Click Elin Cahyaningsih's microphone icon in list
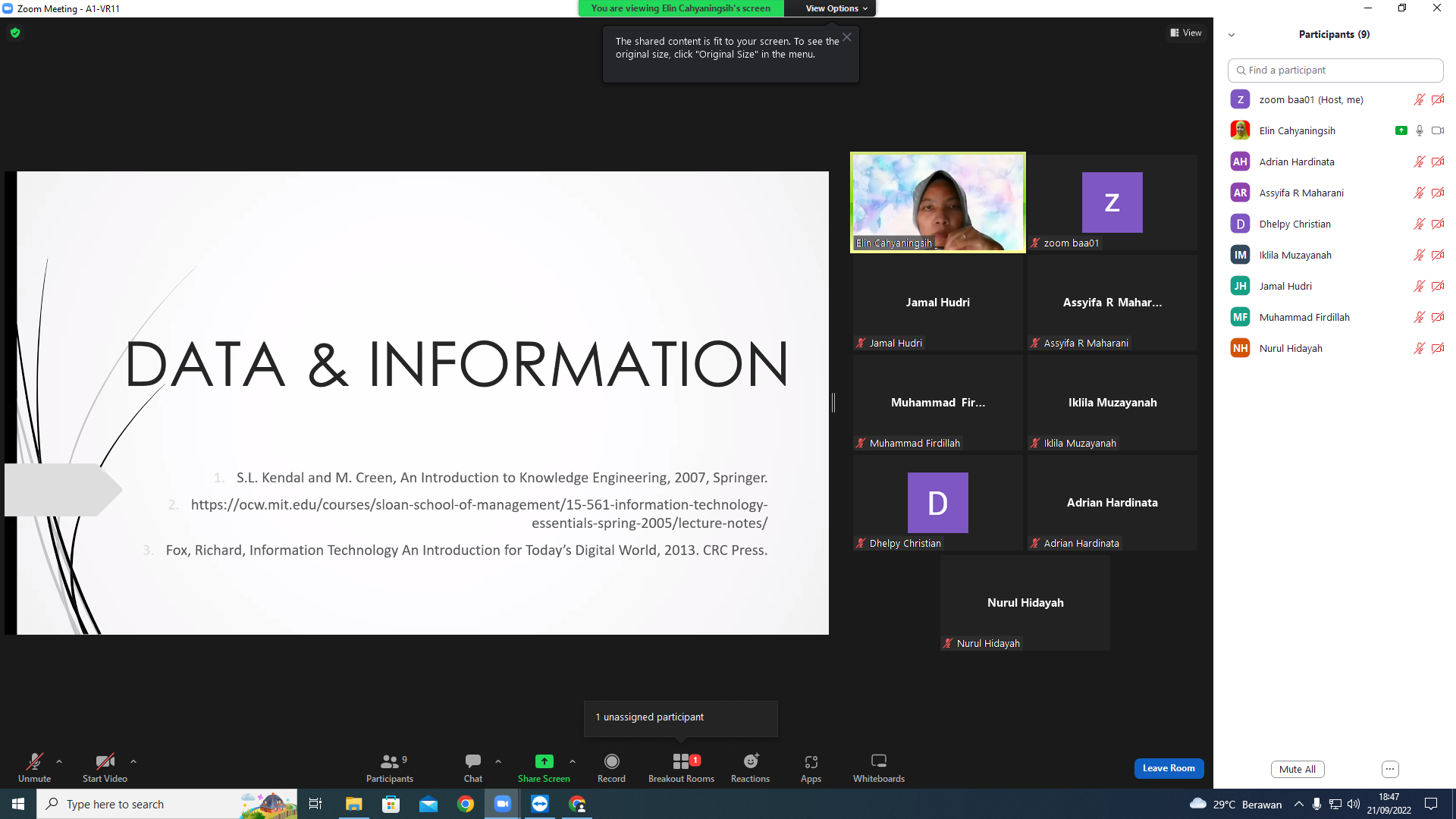1456x819 pixels. coord(1419,130)
